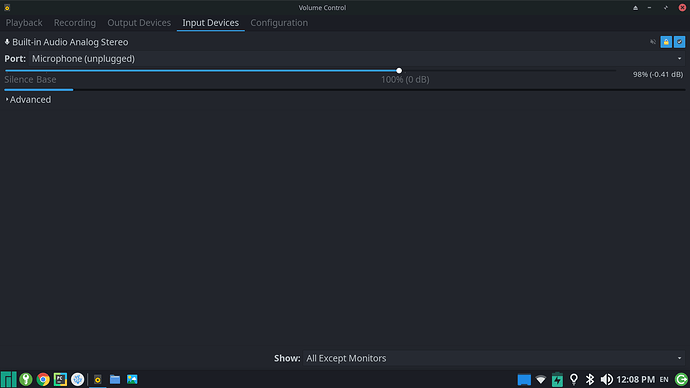Open the Wi-Fi network tray icon
Screen dimensions: 690x388
[541, 379]
